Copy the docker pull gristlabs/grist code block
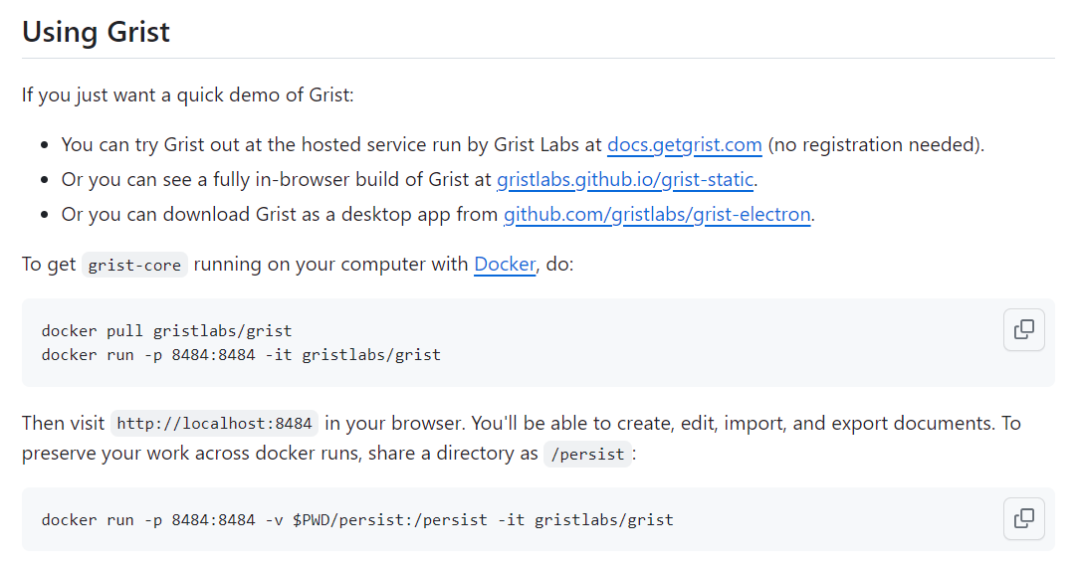The height and width of the screenshot is (566, 1080). click(1024, 330)
